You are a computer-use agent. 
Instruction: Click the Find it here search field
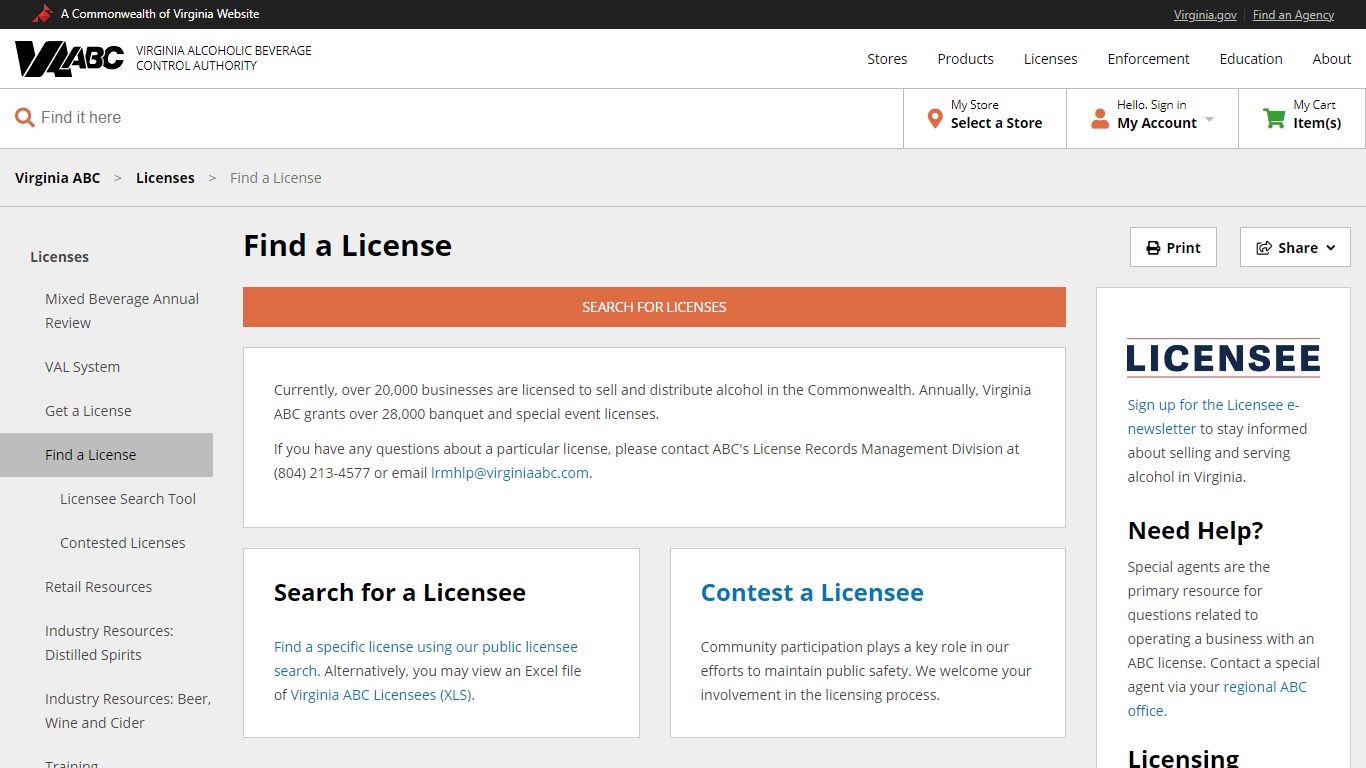click(x=451, y=118)
